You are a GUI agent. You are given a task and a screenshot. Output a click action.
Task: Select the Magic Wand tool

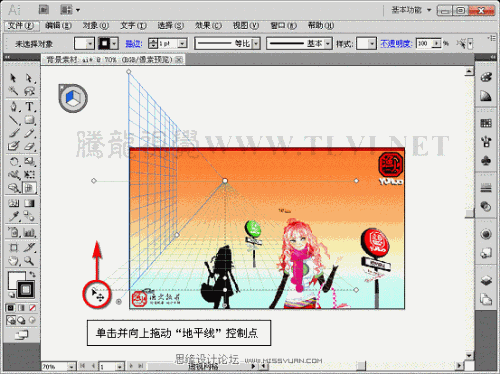[x=13, y=91]
